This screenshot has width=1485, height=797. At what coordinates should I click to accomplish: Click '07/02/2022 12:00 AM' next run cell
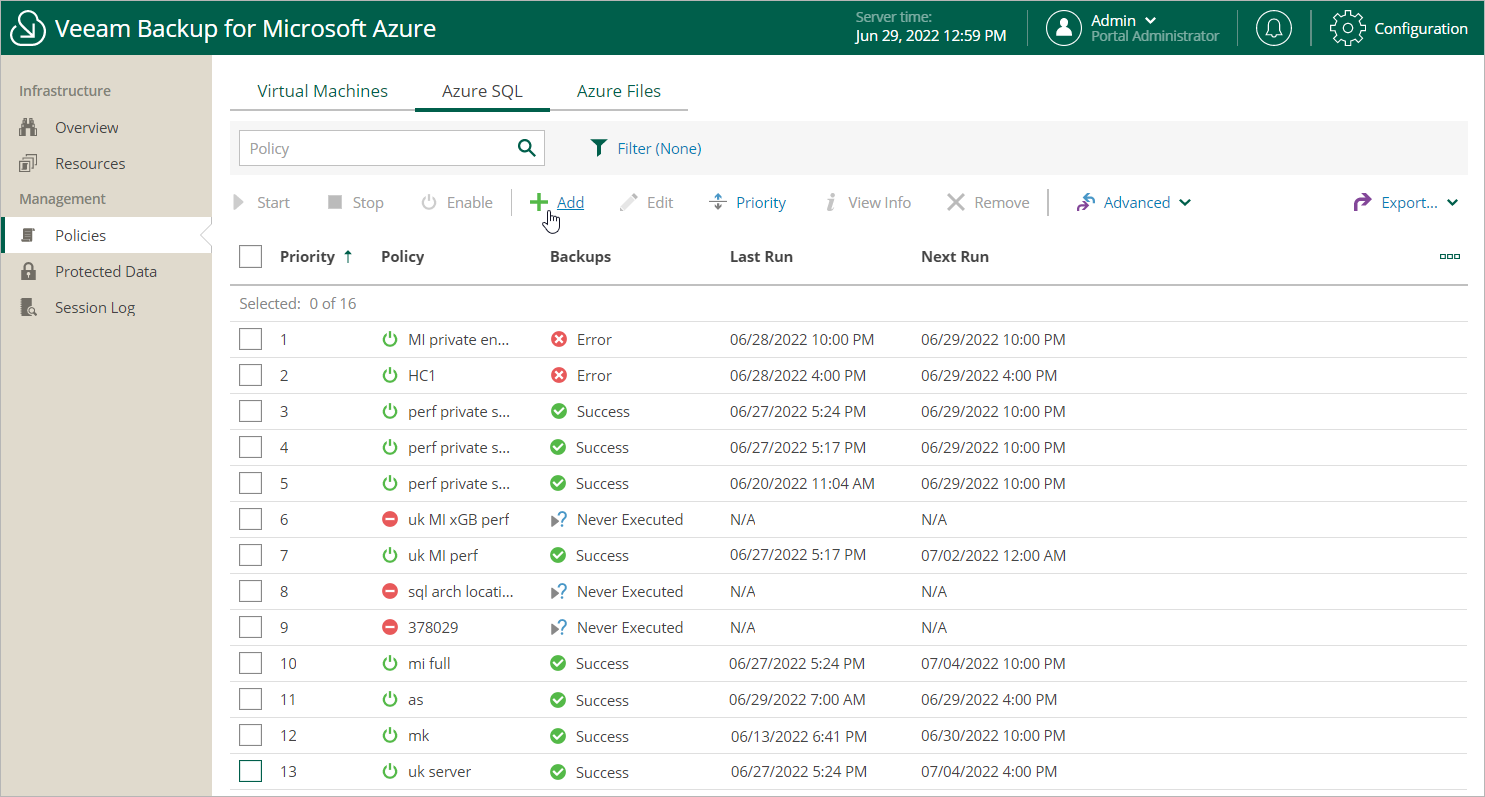993,555
